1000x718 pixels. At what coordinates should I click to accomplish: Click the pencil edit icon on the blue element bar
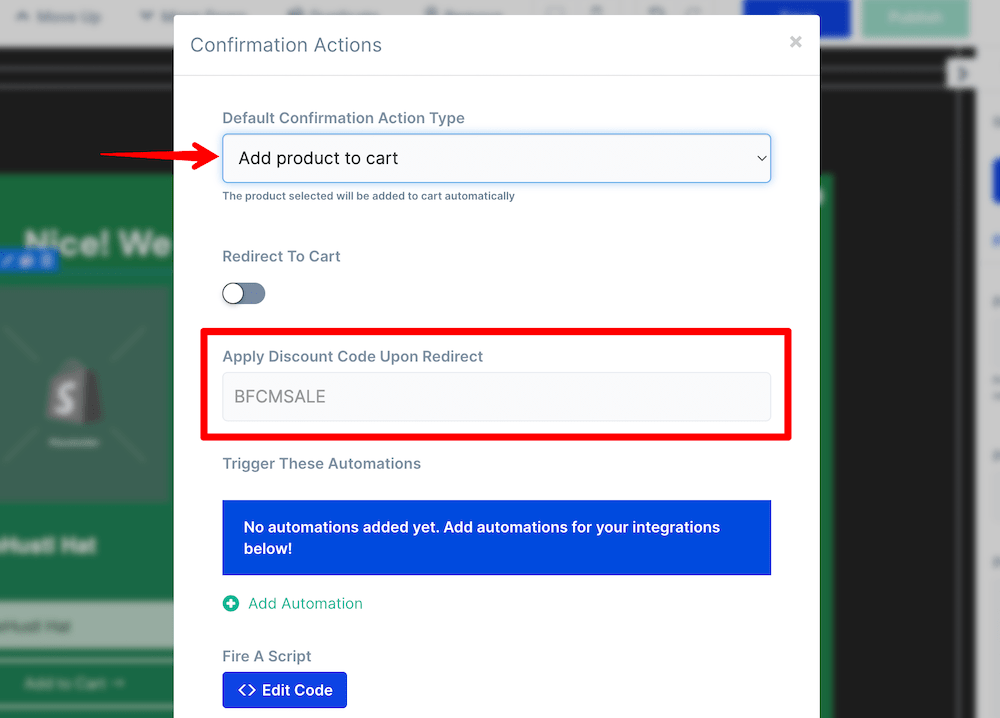pyautogui.click(x=8, y=261)
